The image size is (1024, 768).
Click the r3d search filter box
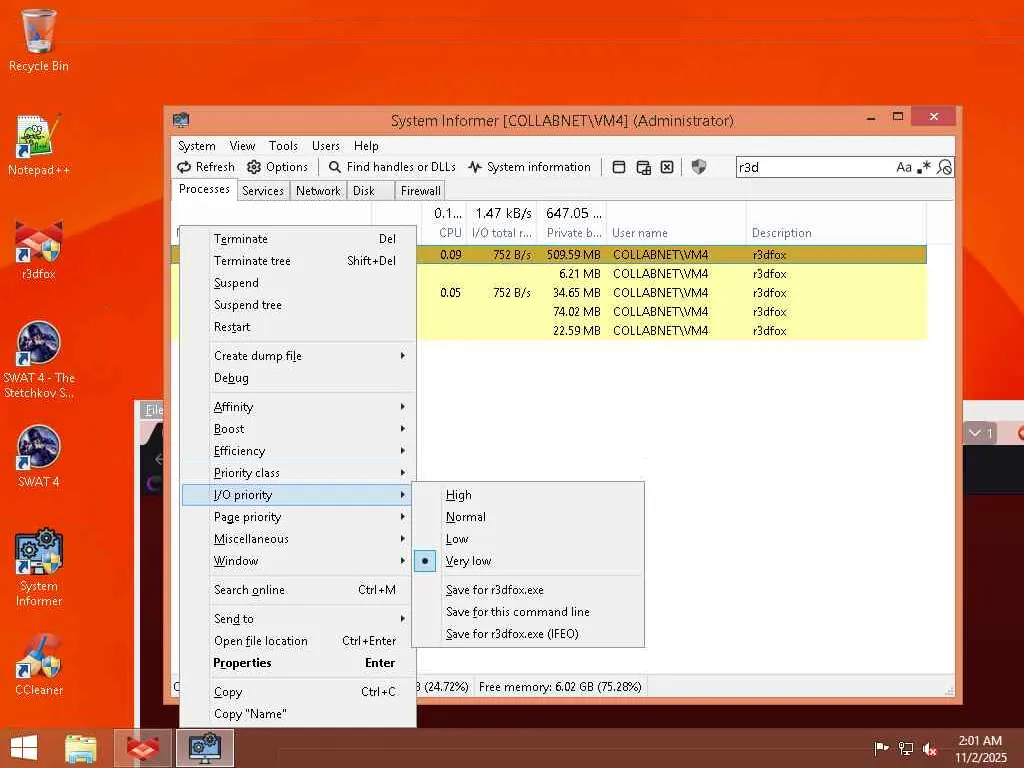coord(814,167)
